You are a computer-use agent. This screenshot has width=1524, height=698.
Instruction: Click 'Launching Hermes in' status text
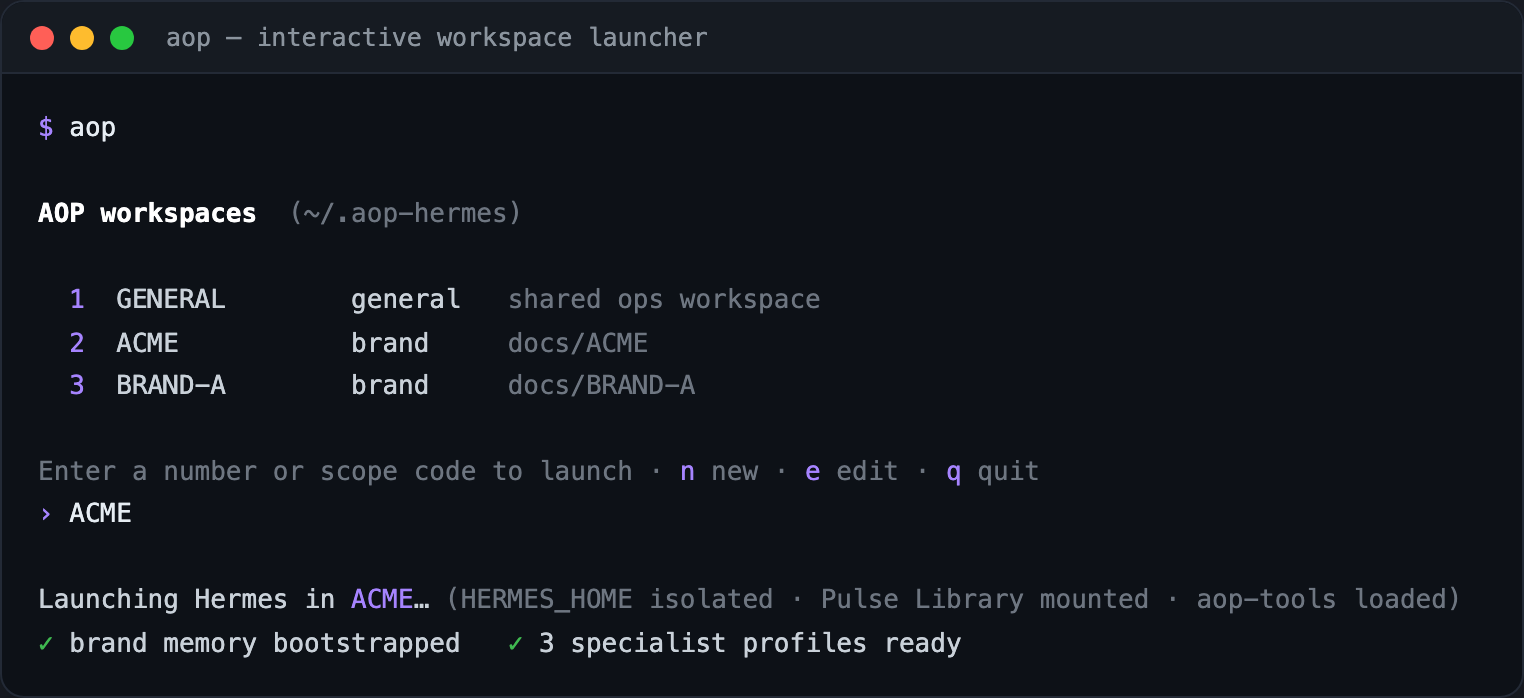click(186, 600)
